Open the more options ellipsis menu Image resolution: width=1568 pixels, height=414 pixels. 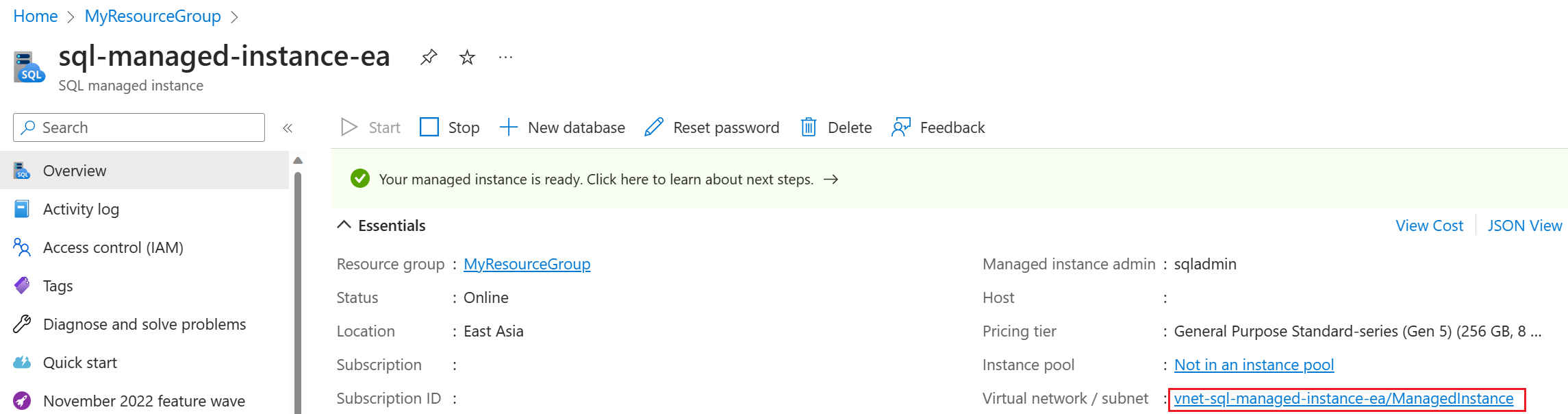[x=505, y=57]
